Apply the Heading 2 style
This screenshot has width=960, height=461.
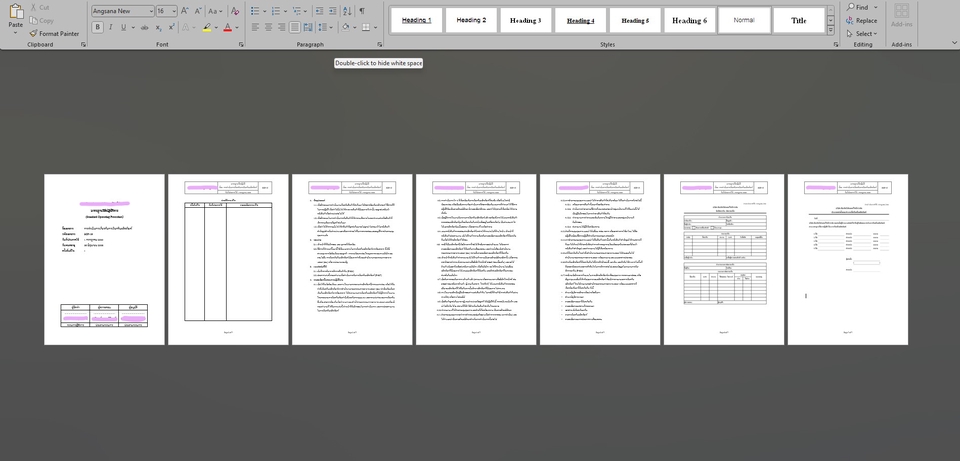click(x=471, y=20)
